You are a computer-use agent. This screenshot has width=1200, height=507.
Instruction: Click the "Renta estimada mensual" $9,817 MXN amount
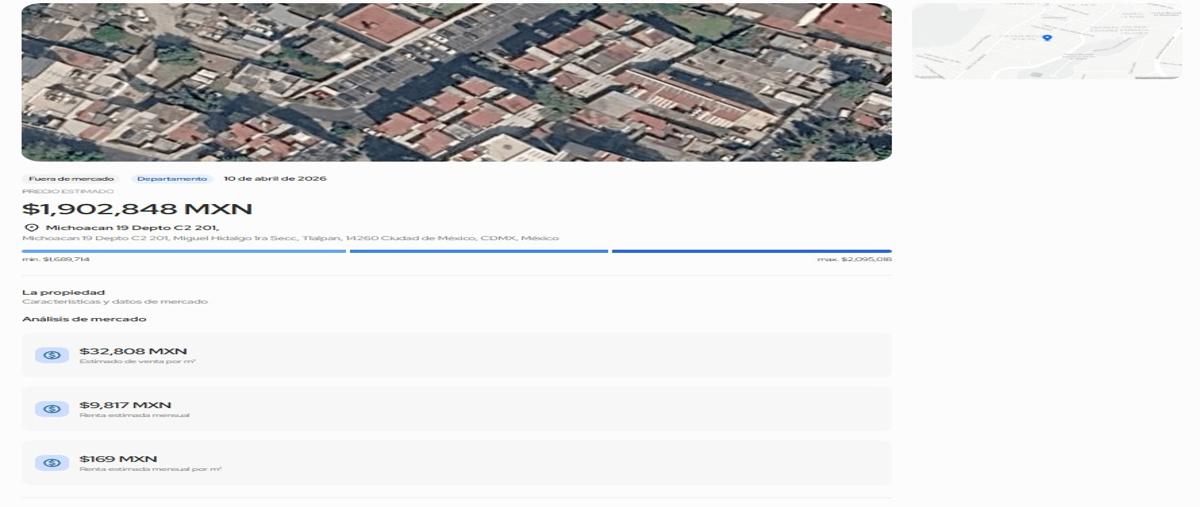[x=125, y=405]
